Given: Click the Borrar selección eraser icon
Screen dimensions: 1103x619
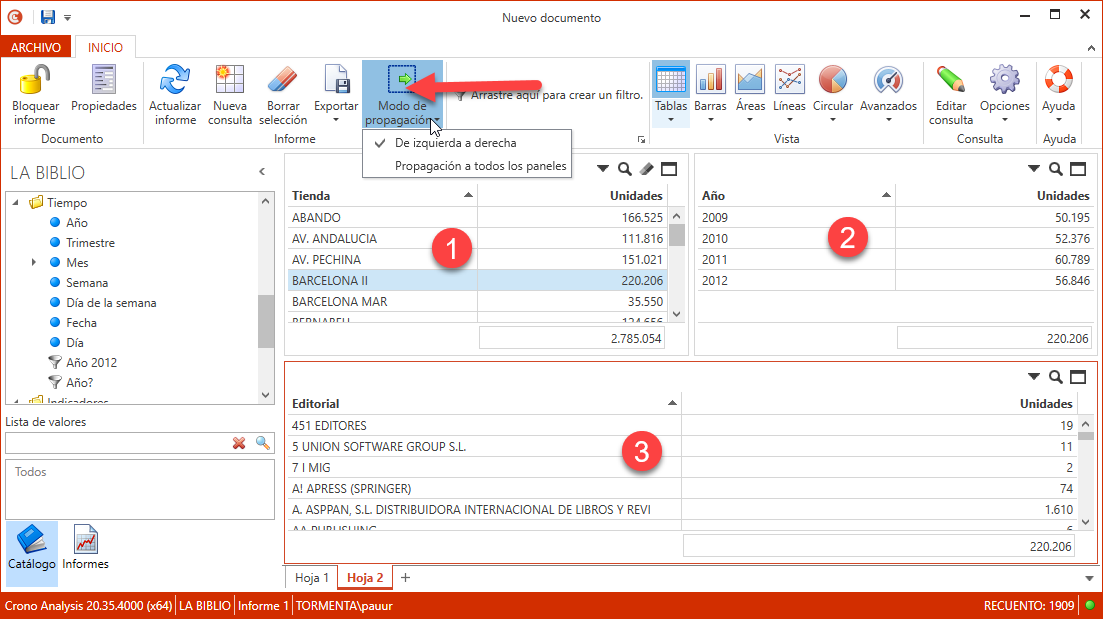Looking at the screenshot, I should point(283,80).
